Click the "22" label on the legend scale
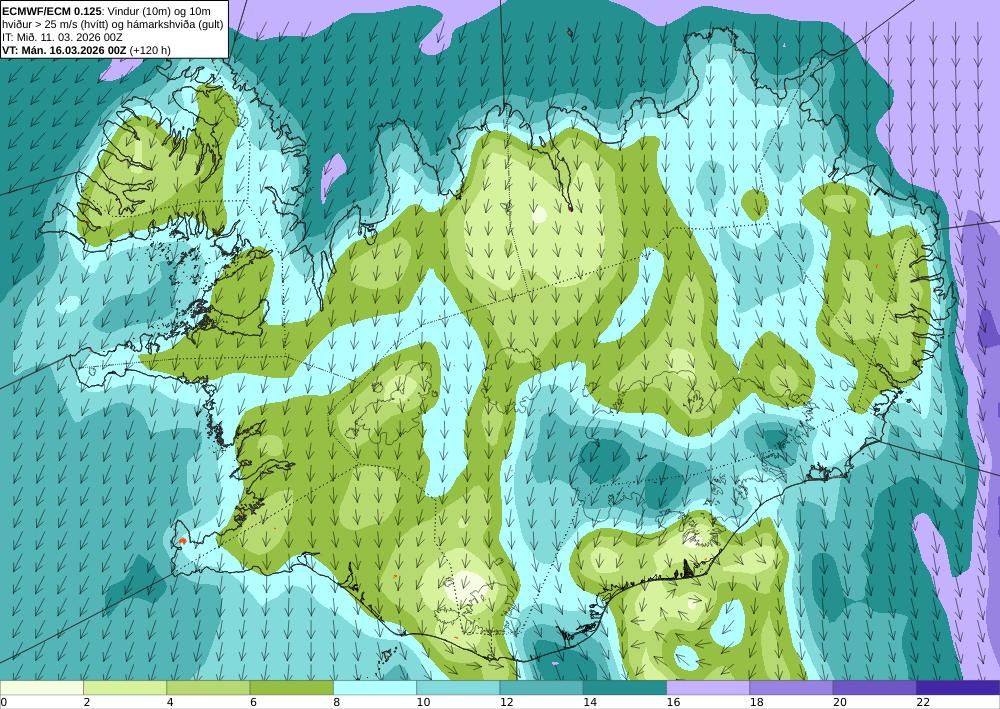The height and width of the screenshot is (709, 1000). point(923,702)
